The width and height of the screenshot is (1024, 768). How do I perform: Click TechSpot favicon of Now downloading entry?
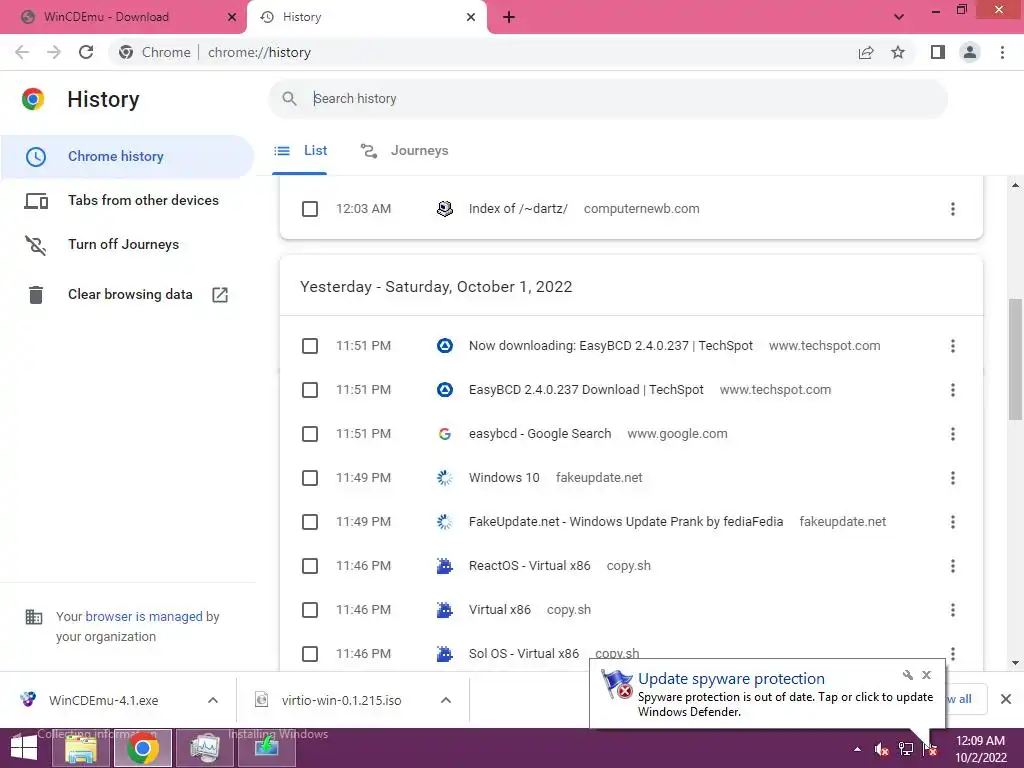click(x=445, y=346)
